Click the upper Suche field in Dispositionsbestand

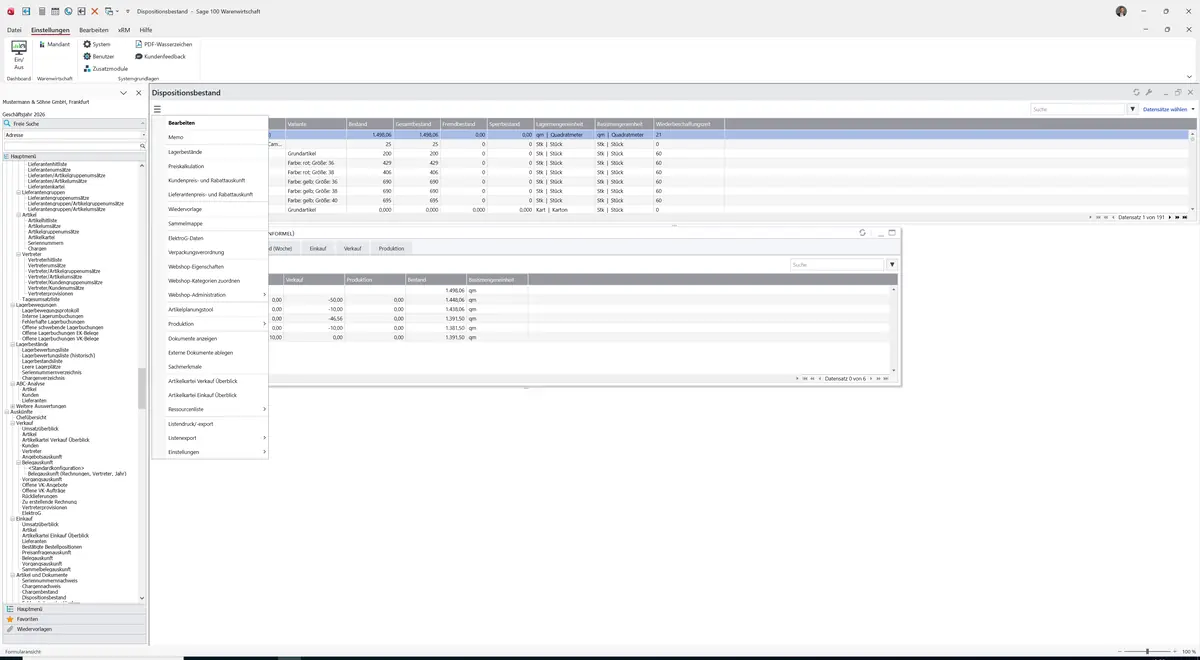[x=1078, y=109]
